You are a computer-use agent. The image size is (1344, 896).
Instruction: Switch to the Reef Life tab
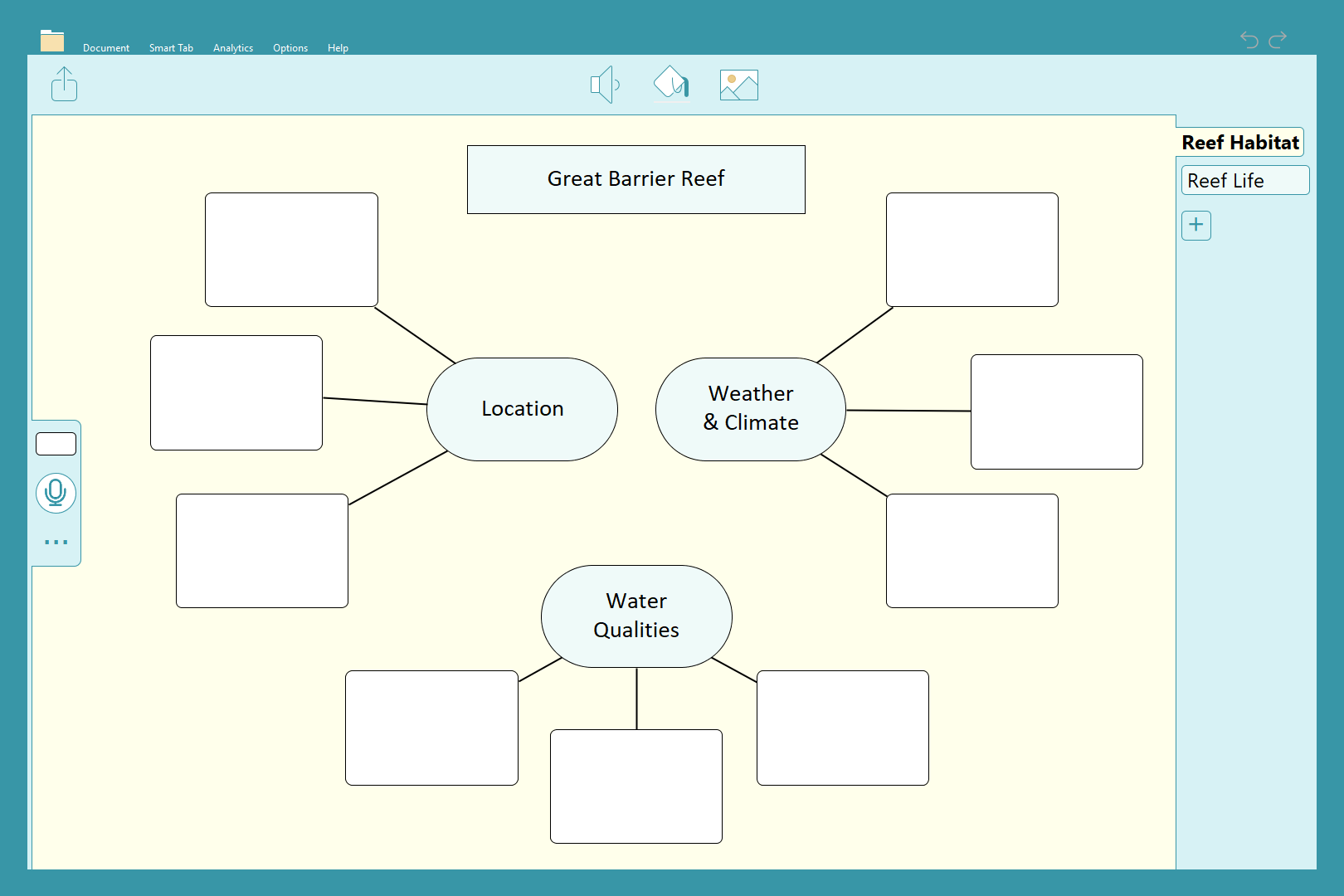click(1244, 181)
